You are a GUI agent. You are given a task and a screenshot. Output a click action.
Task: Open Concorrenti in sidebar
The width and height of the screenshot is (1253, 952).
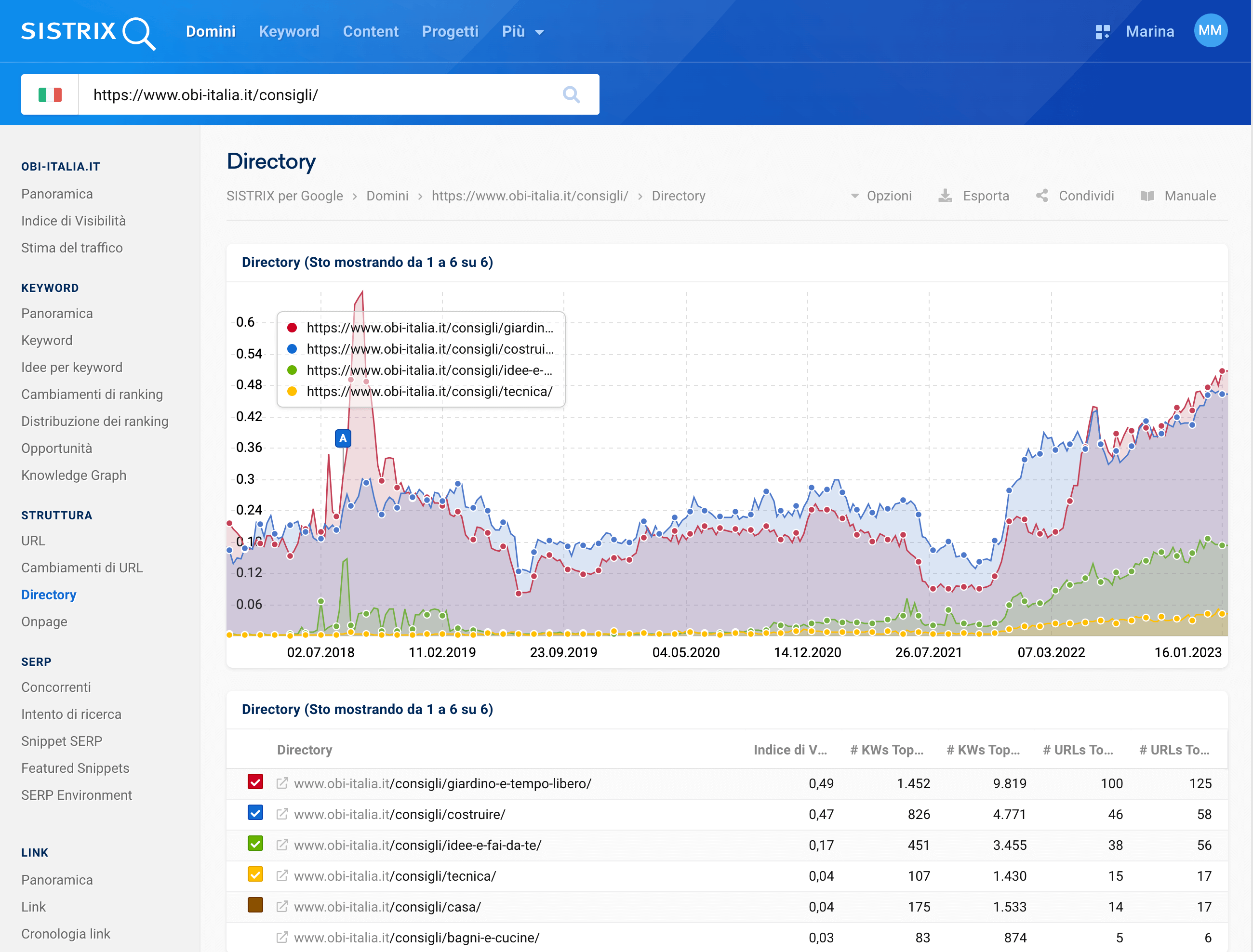[x=56, y=688]
